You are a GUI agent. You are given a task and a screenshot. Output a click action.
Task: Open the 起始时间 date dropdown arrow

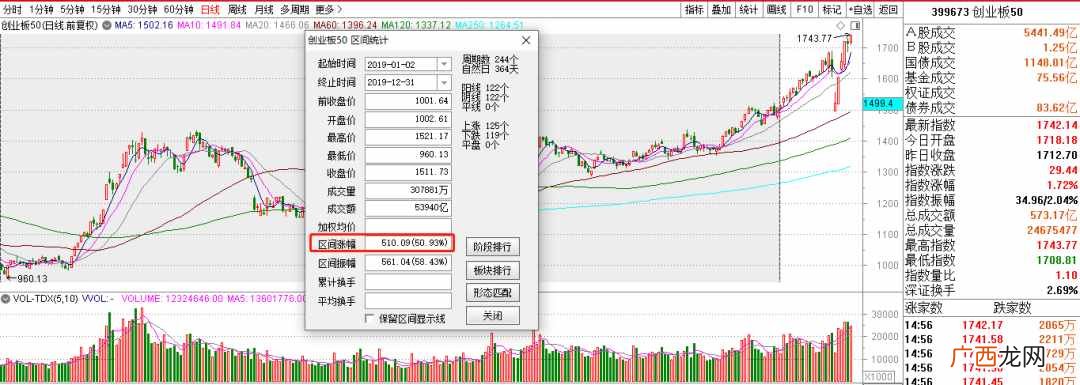[444, 64]
